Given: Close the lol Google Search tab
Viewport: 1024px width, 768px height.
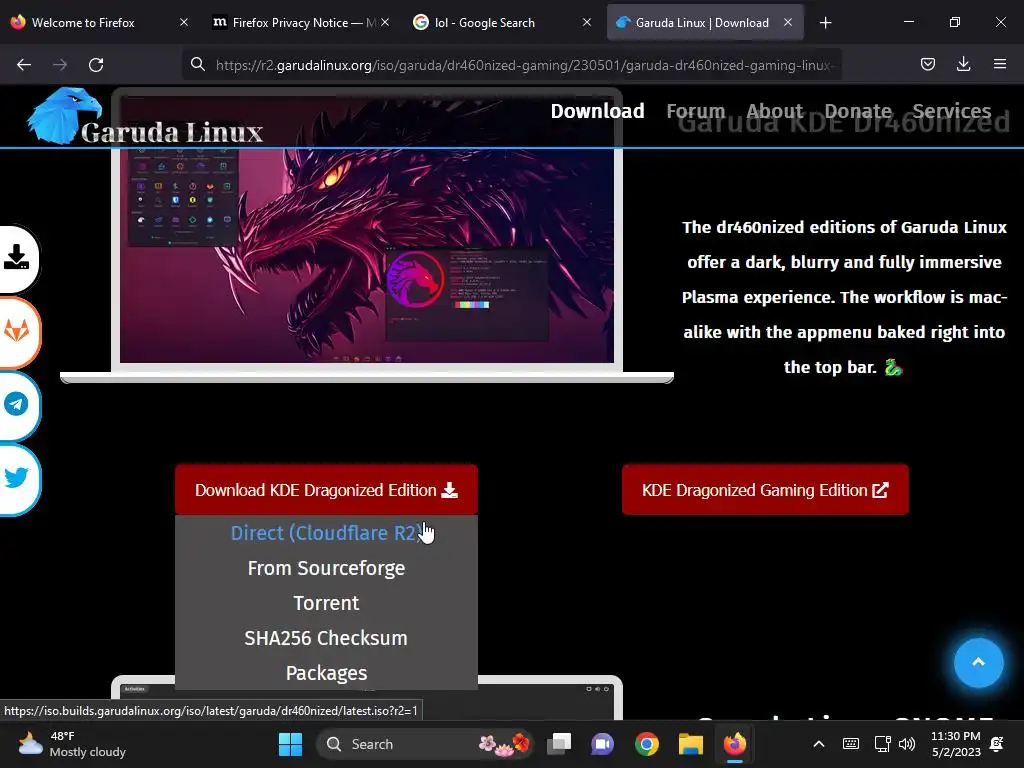Looking at the screenshot, I should click(x=586, y=22).
